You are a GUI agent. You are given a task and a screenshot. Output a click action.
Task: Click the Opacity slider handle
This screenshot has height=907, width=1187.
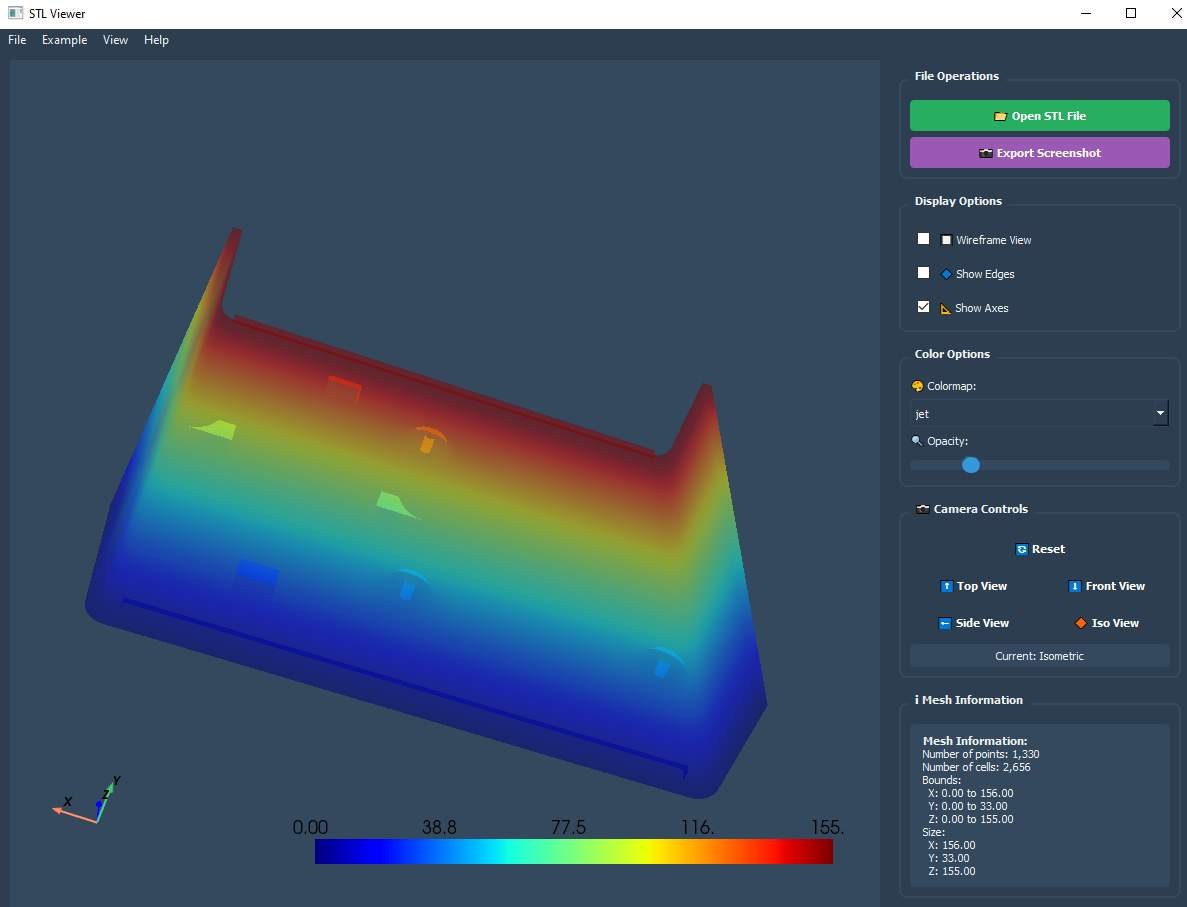coord(970,465)
